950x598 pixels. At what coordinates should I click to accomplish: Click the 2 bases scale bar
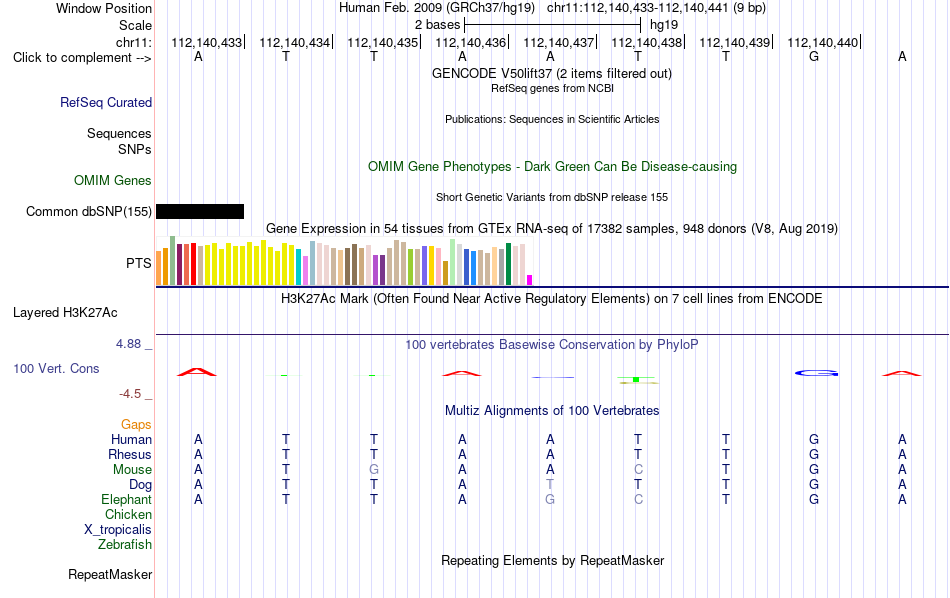(552, 25)
